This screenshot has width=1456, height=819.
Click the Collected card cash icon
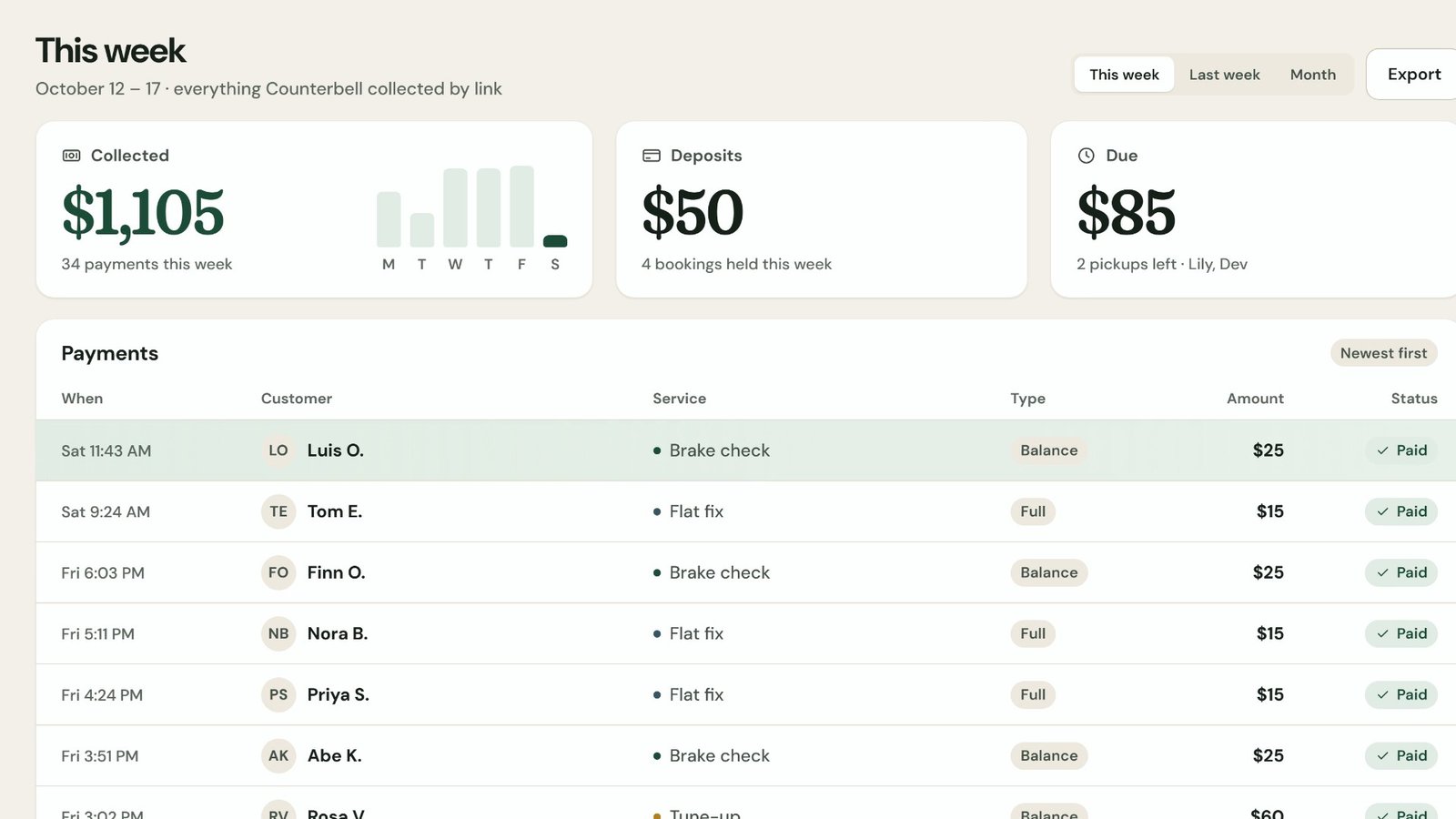coord(71,156)
